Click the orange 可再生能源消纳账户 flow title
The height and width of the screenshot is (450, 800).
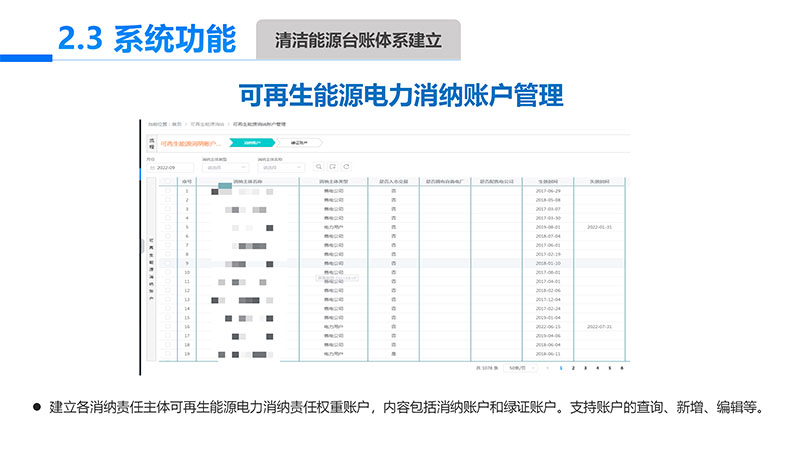click(x=191, y=143)
